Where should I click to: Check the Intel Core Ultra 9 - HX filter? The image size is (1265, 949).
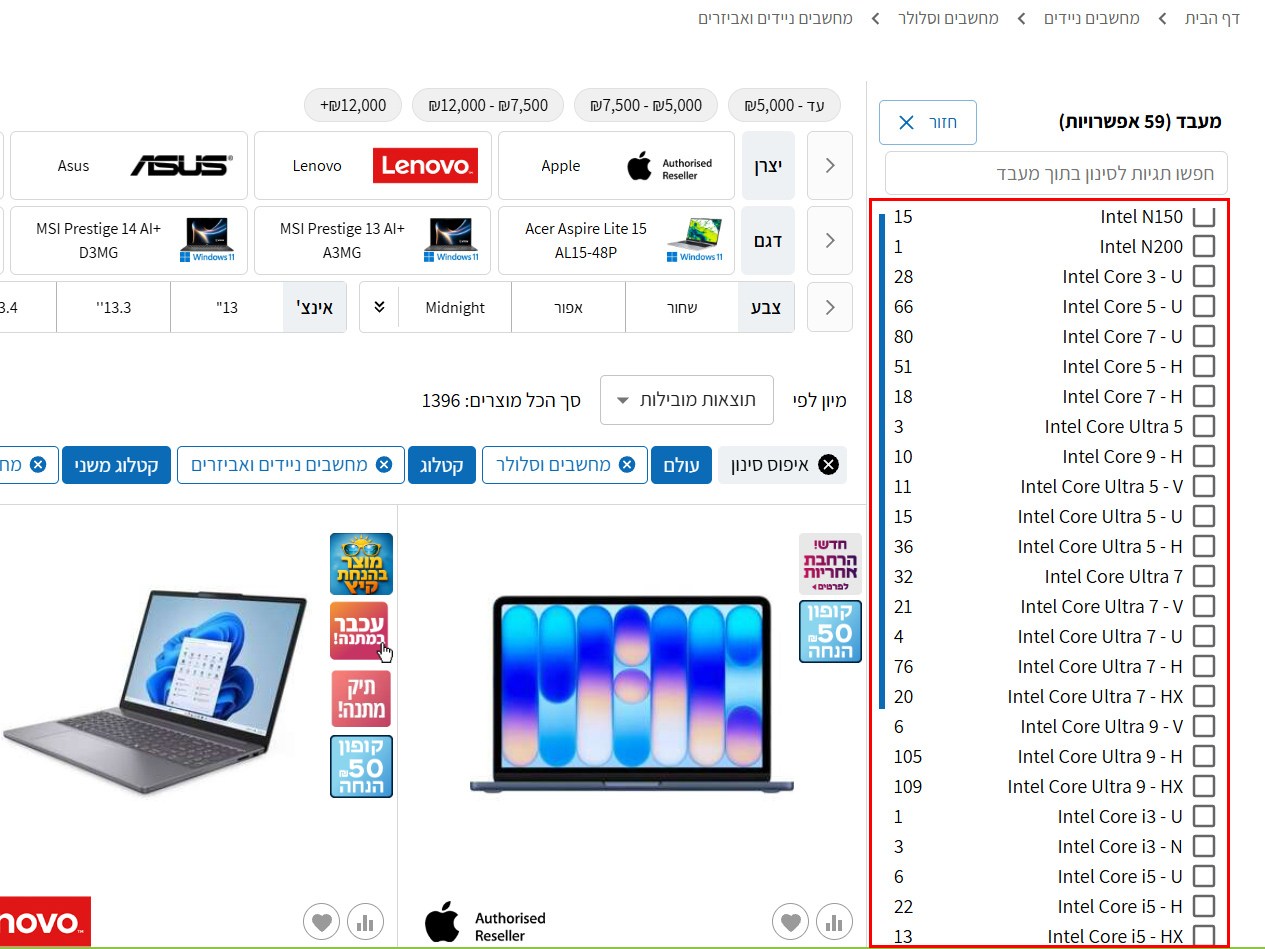pos(1204,786)
